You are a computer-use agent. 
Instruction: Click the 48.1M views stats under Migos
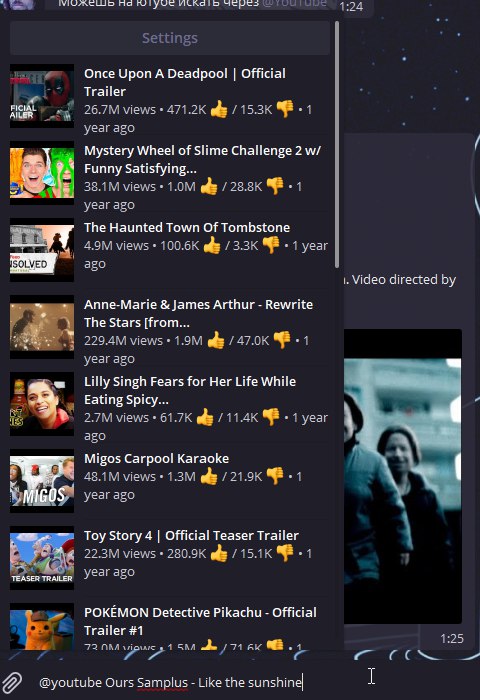point(193,485)
